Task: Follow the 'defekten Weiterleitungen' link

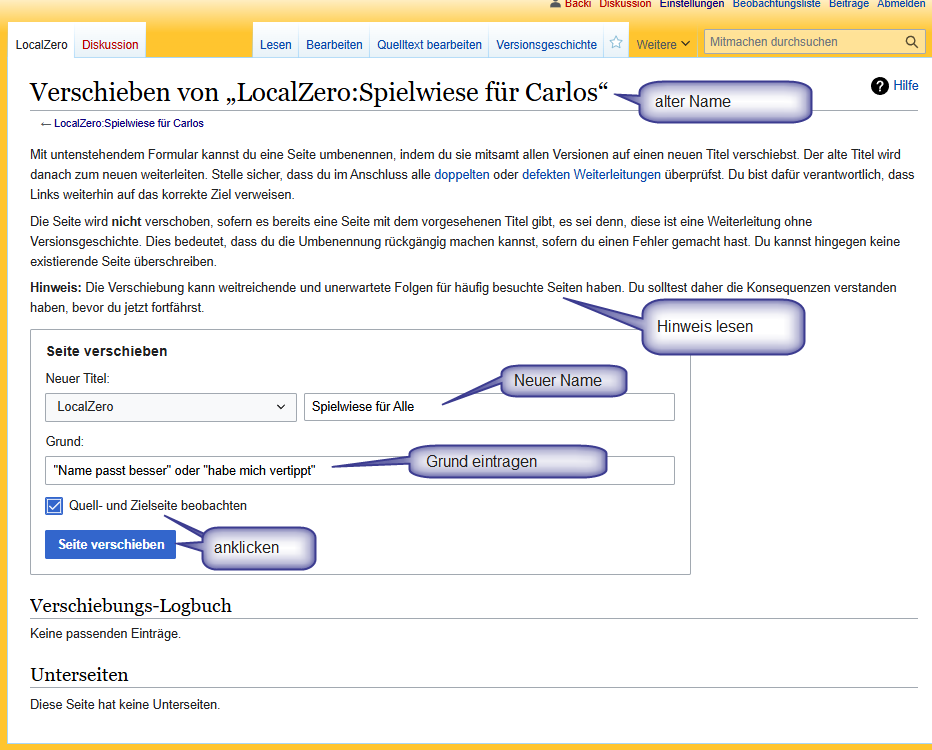Action: click(591, 175)
